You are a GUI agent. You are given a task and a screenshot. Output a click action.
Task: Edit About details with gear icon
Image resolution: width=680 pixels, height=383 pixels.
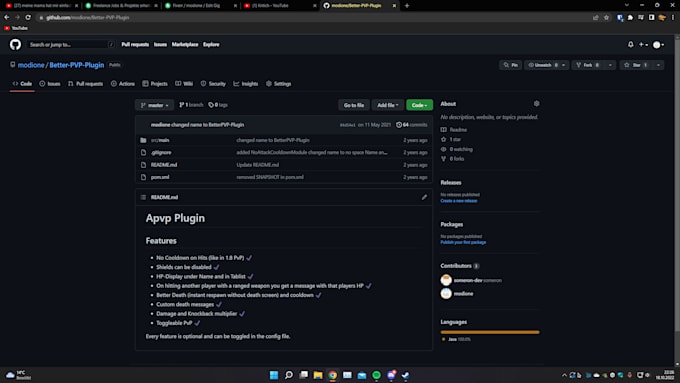(536, 104)
